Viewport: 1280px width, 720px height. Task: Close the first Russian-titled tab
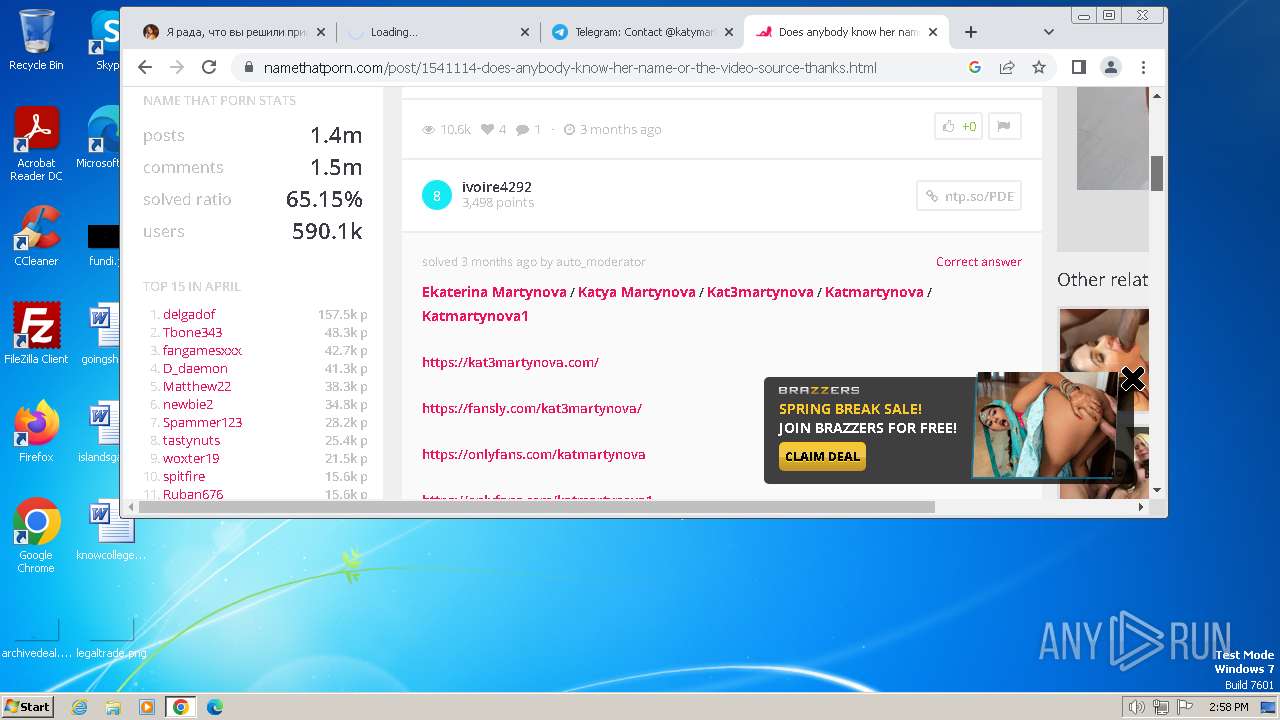[321, 32]
